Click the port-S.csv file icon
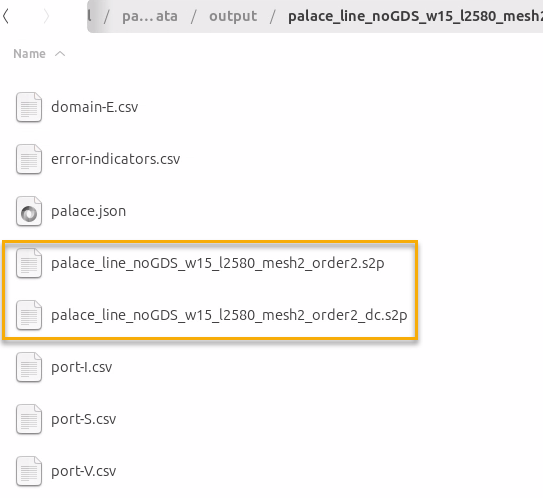543x498 pixels. pos(29,419)
